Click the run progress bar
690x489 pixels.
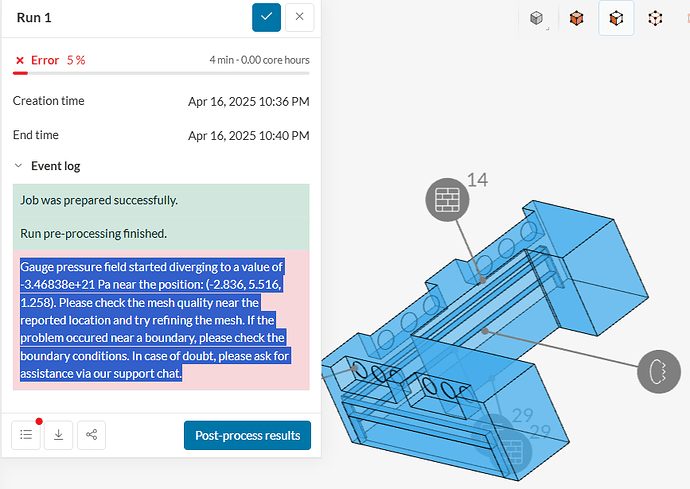[161, 73]
